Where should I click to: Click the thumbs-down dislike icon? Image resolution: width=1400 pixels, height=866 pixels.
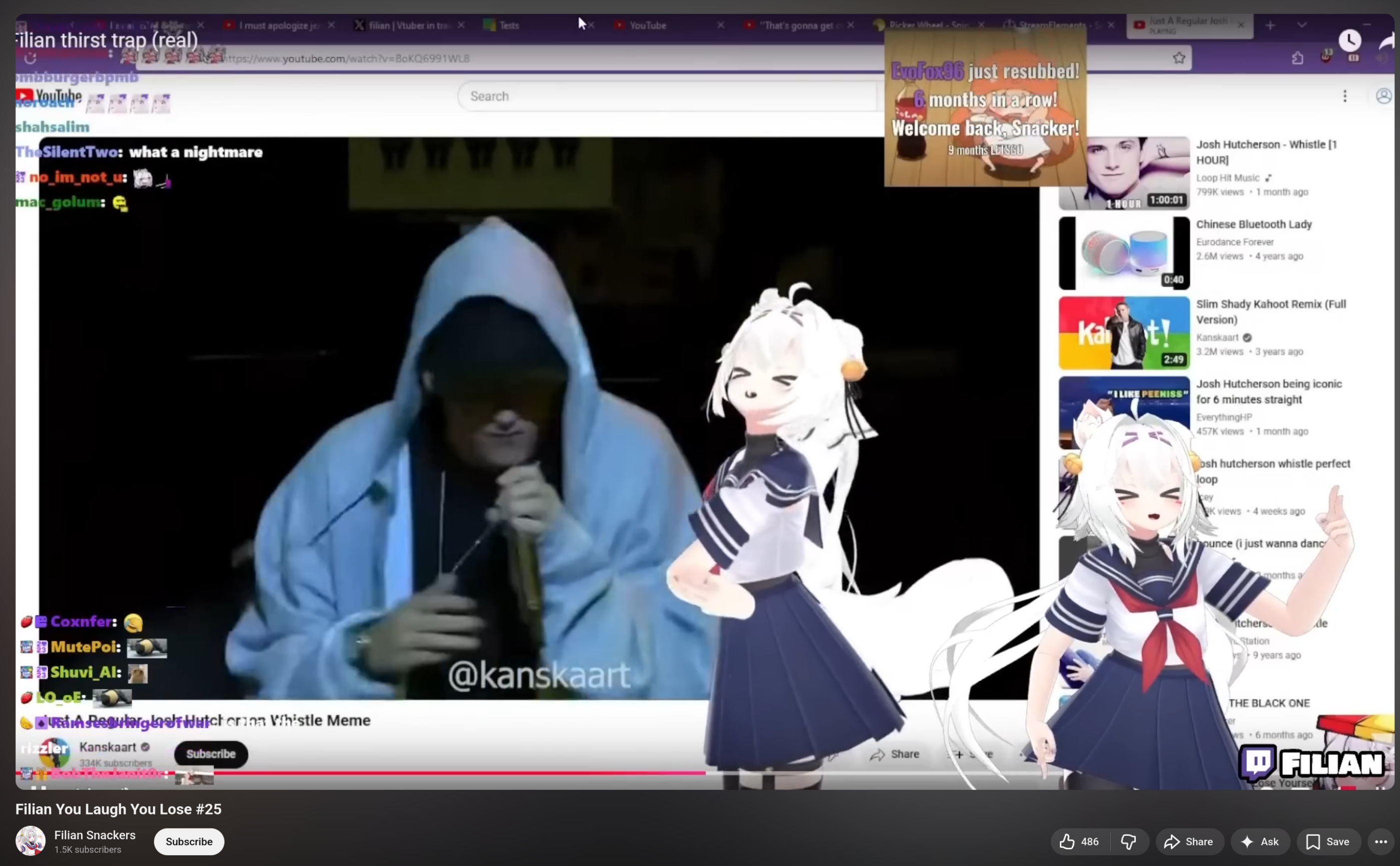[1128, 842]
